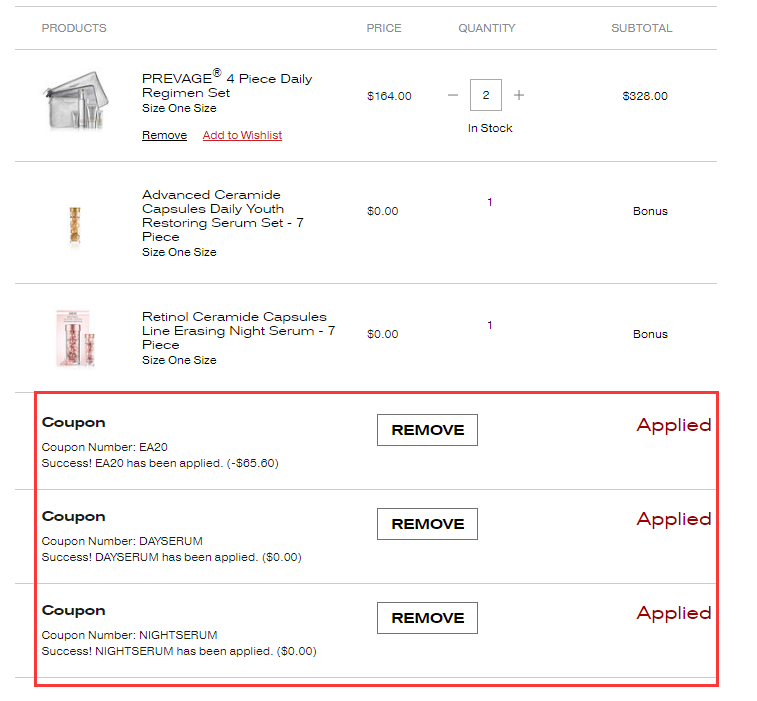Click the Applied status for EA20 coupon
This screenshot has width=757, height=701.
(x=674, y=425)
